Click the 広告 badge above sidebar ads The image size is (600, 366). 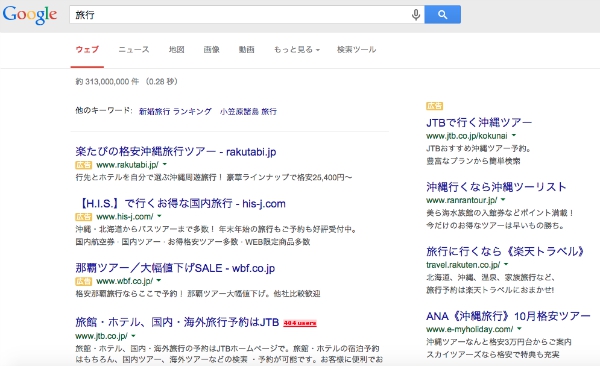[434, 106]
